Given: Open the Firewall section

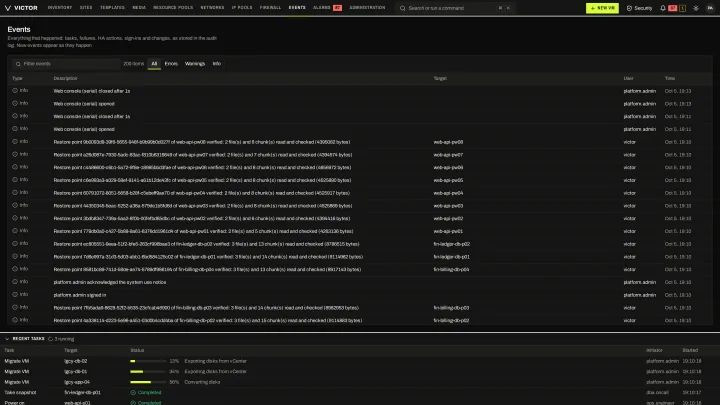Looking at the screenshot, I should click(270, 8).
